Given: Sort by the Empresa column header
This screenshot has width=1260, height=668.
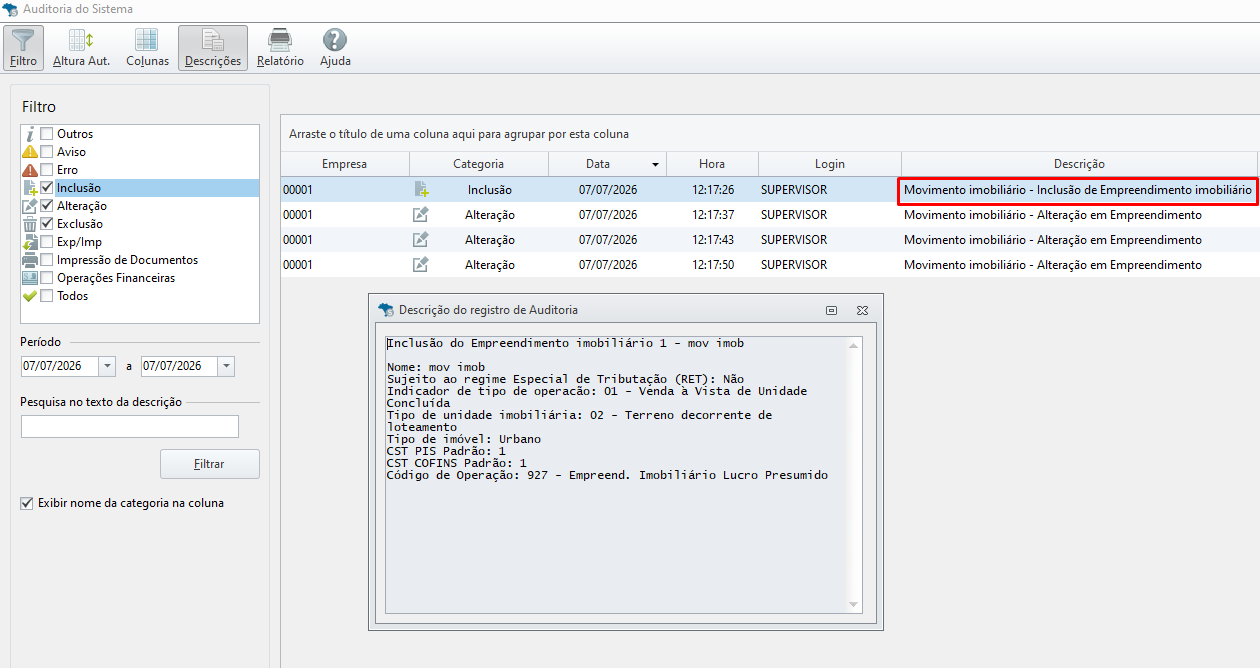Looking at the screenshot, I should 344,164.
